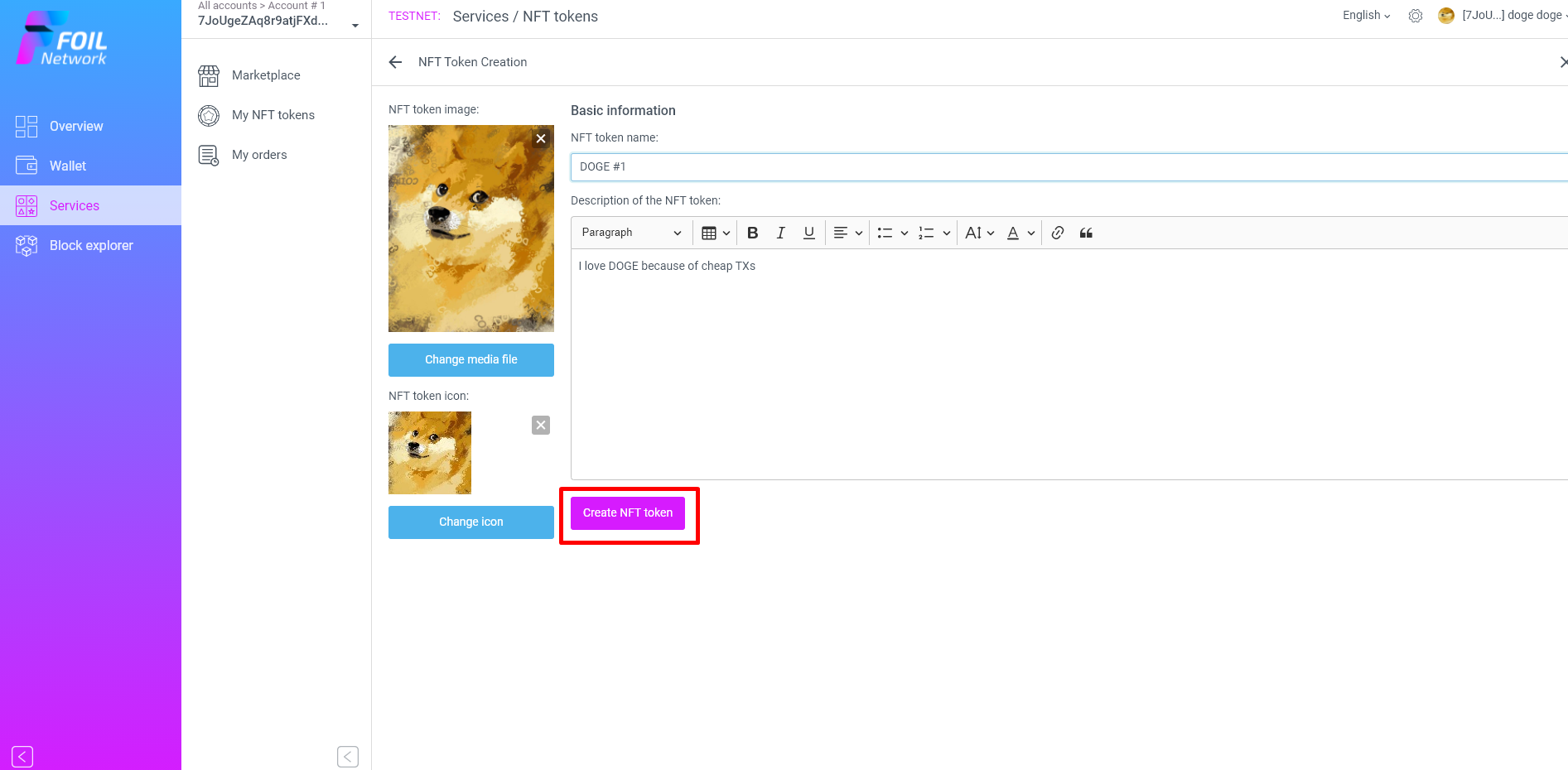Open settings via the gear icon
The width and height of the screenshot is (1568, 770).
click(1416, 16)
